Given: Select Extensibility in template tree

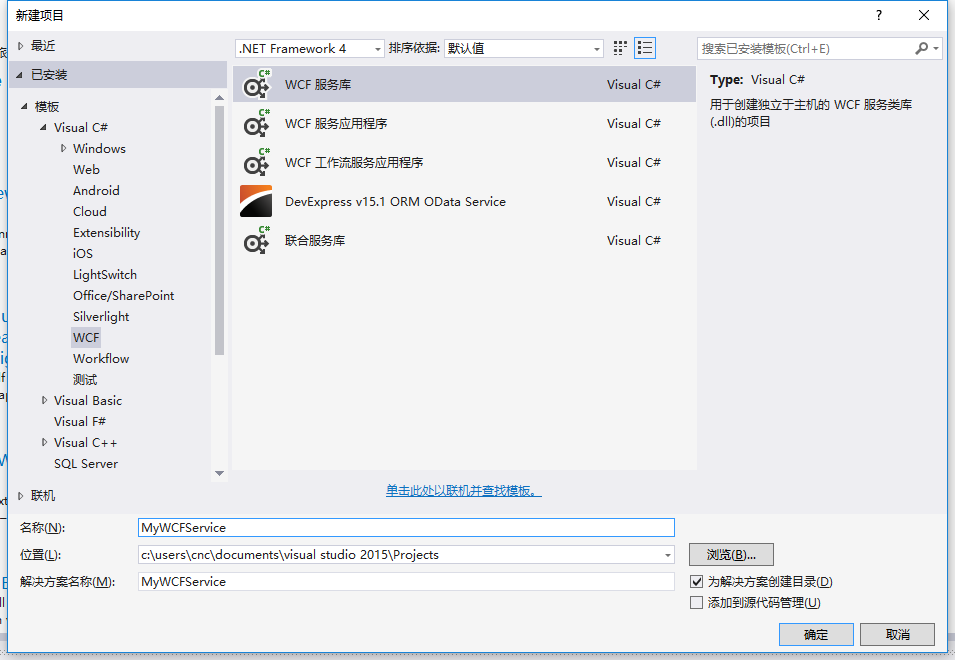Looking at the screenshot, I should tap(107, 233).
